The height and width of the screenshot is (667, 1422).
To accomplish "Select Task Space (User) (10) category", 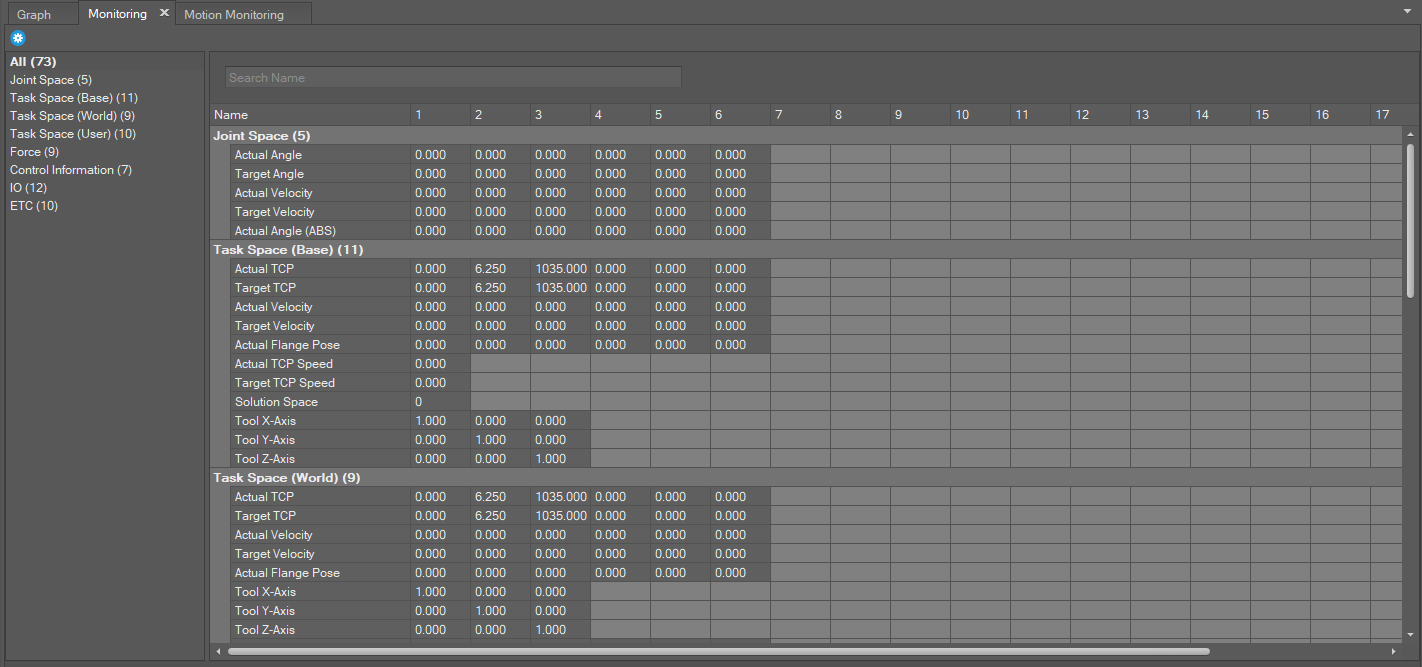I will pyautogui.click(x=72, y=134).
